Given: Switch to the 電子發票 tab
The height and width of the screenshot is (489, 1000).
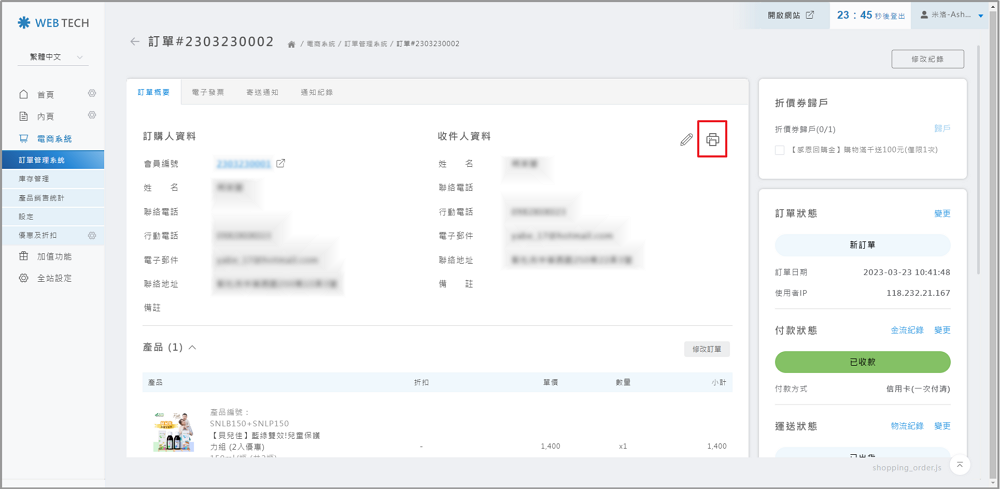Looking at the screenshot, I should click(208, 92).
